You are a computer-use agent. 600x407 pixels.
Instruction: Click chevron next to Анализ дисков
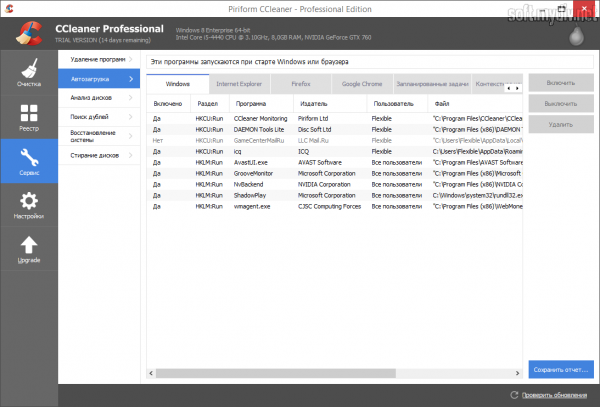[131, 98]
